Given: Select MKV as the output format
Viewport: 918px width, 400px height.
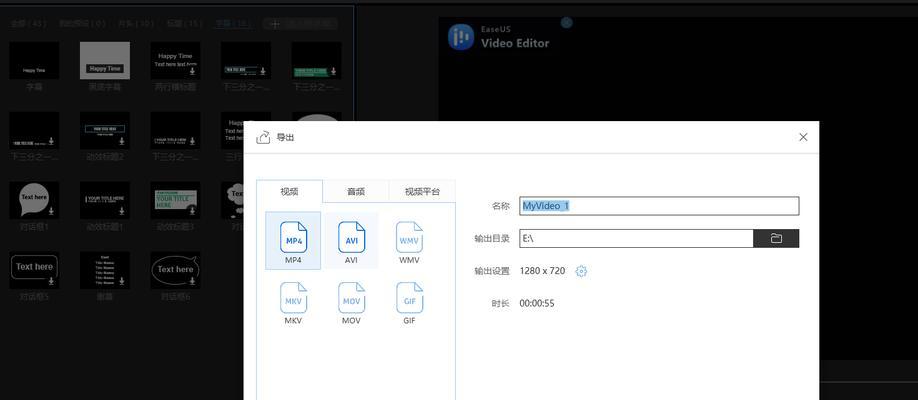Looking at the screenshot, I should 293,301.
